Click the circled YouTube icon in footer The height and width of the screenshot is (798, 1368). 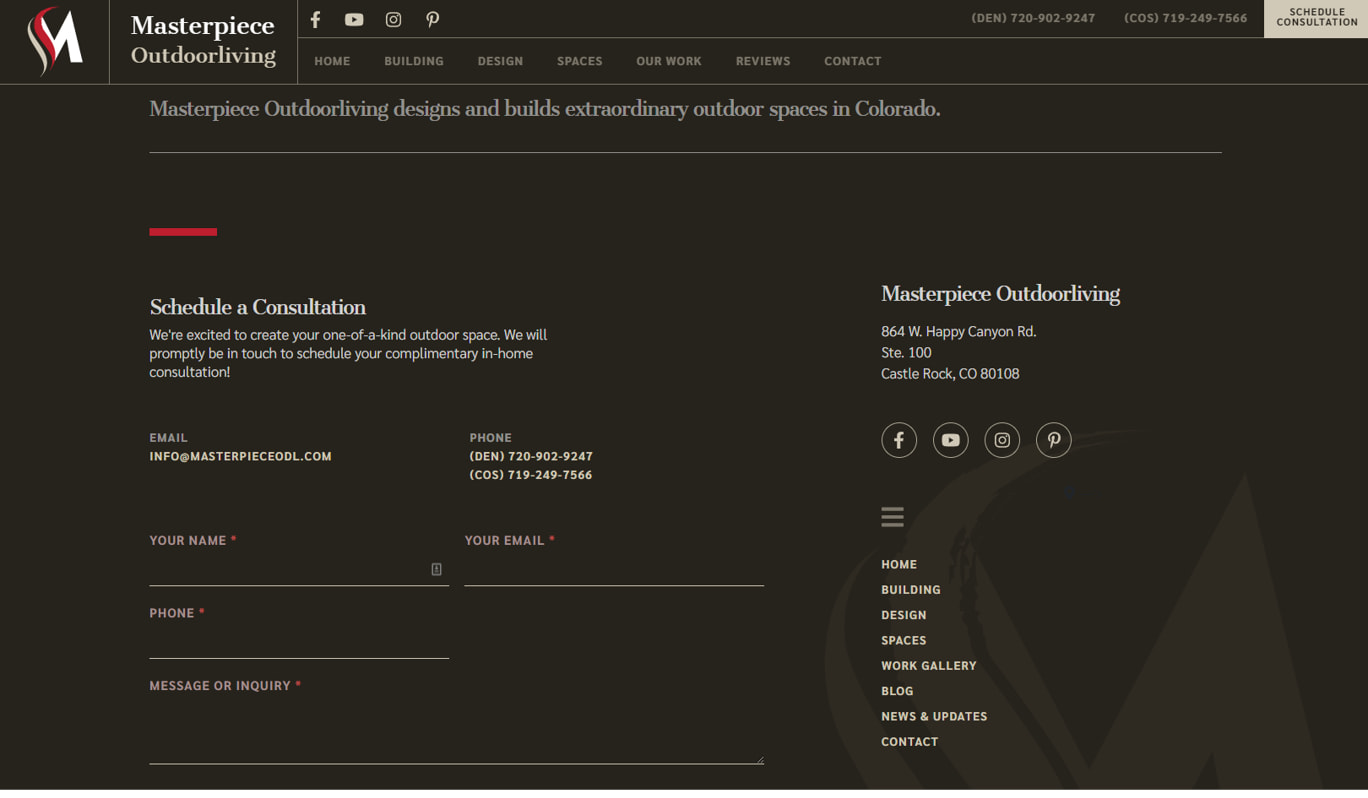click(x=950, y=440)
